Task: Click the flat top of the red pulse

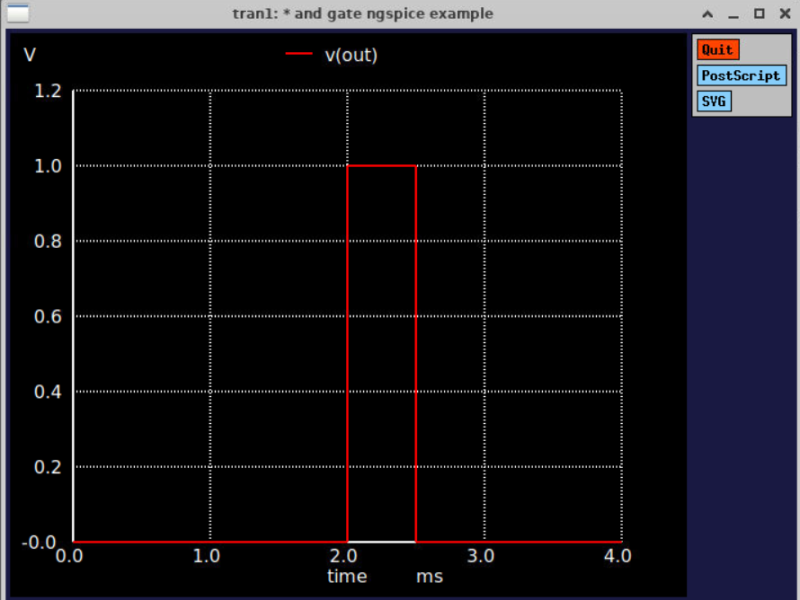Action: [x=381, y=165]
